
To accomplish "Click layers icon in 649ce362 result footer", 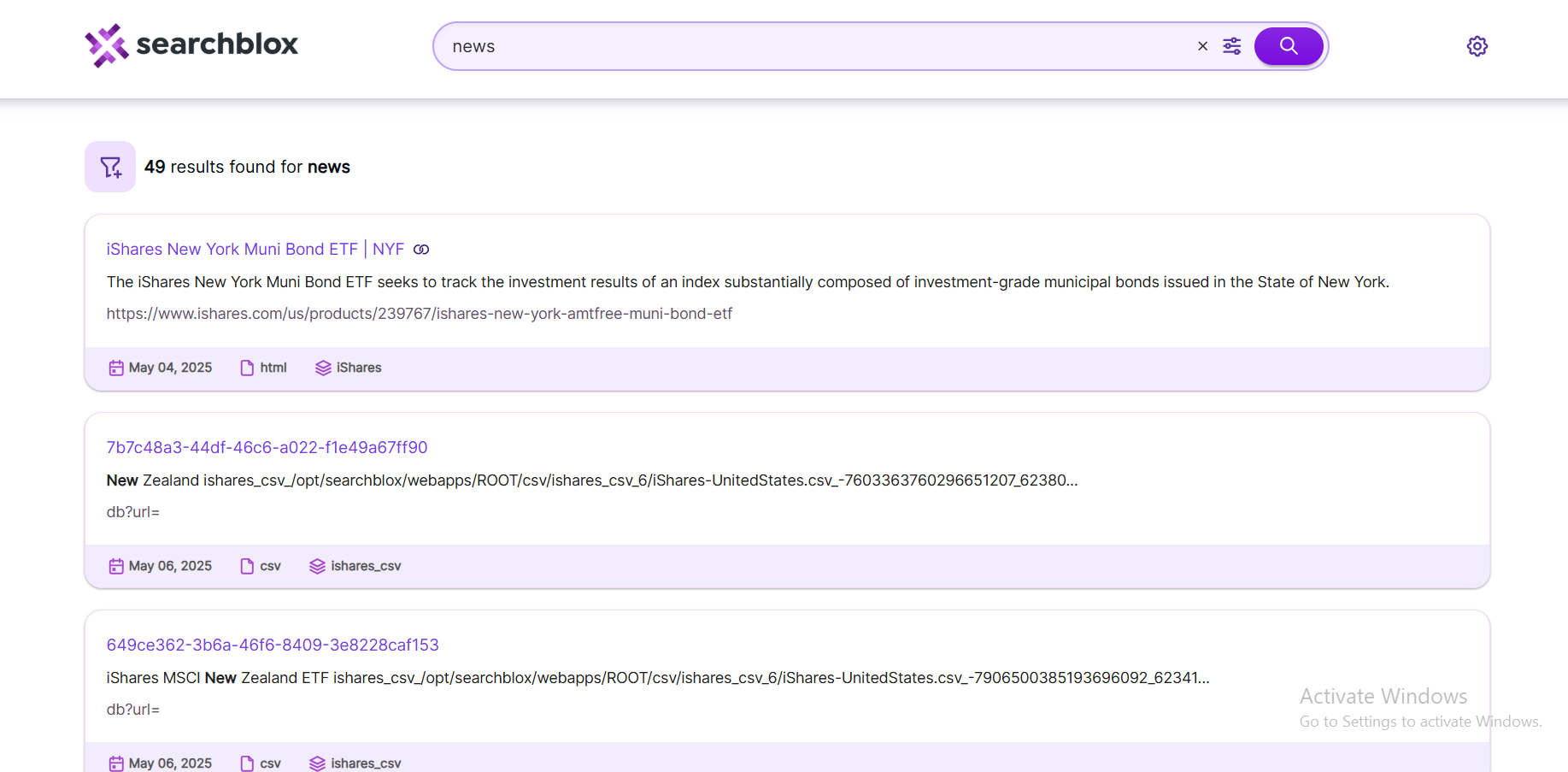I will 317,763.
